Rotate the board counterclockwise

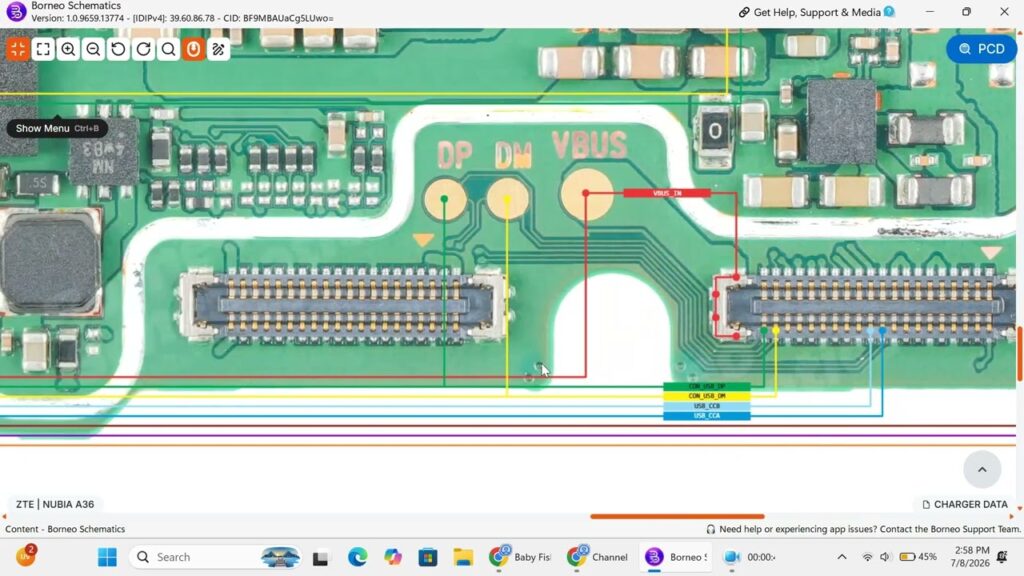click(118, 49)
